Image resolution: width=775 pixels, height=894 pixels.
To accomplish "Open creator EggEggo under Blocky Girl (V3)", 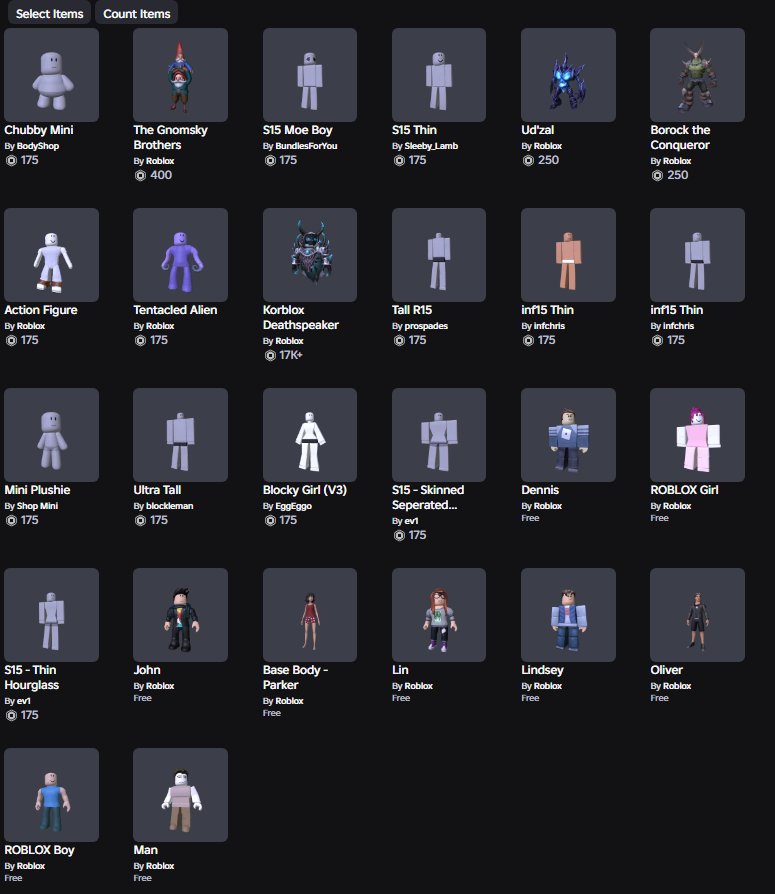I will coord(294,506).
